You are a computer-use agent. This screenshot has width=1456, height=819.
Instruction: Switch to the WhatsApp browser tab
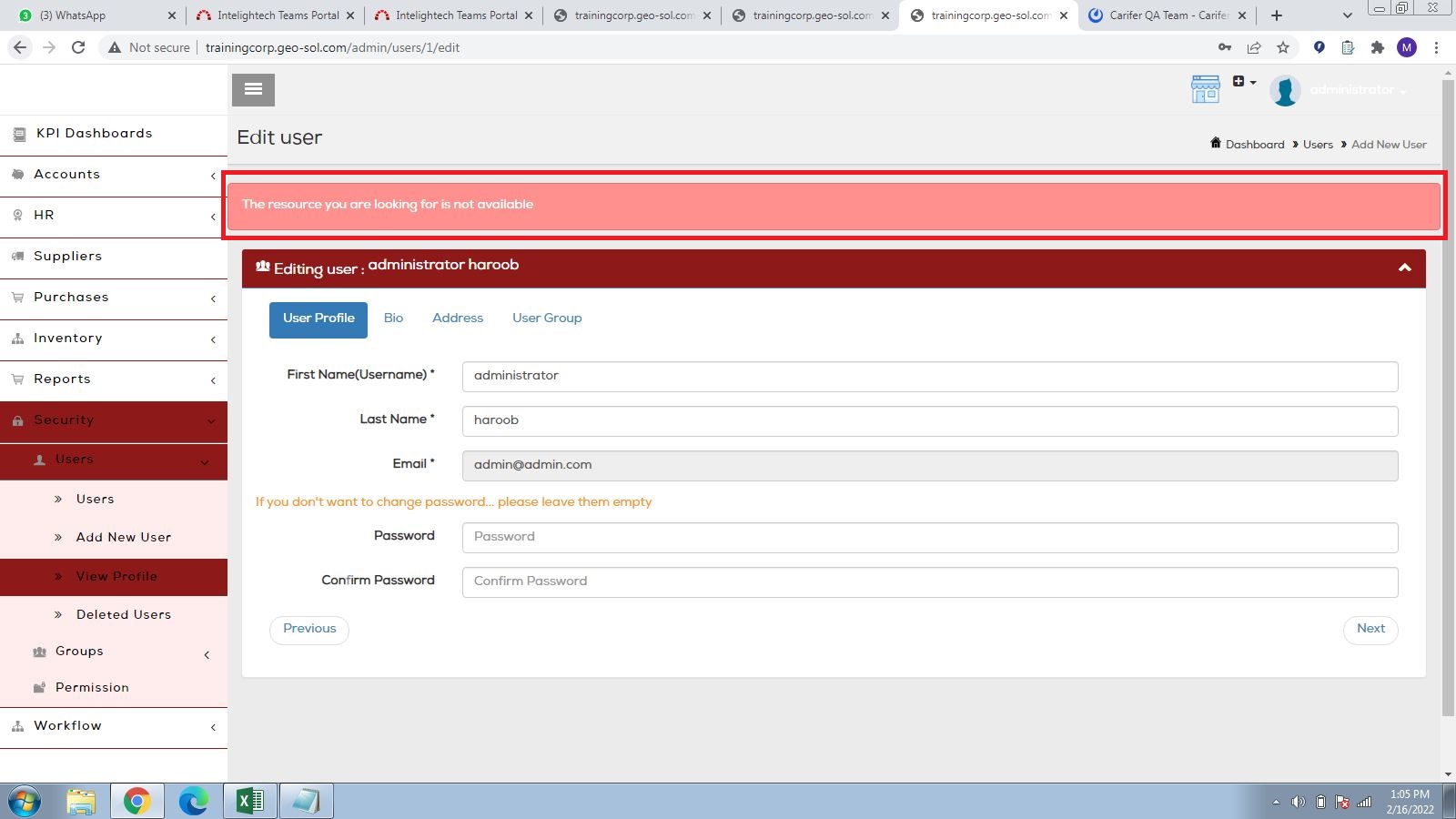pos(96,15)
